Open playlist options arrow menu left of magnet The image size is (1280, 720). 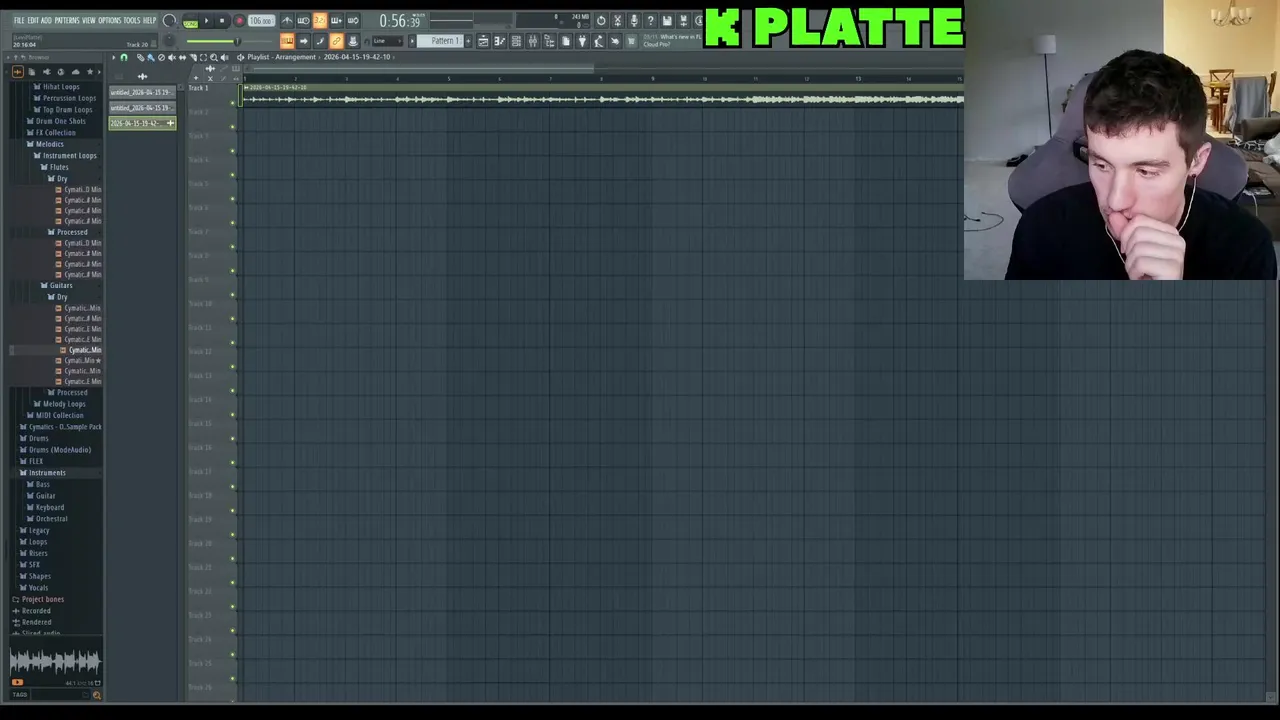114,57
